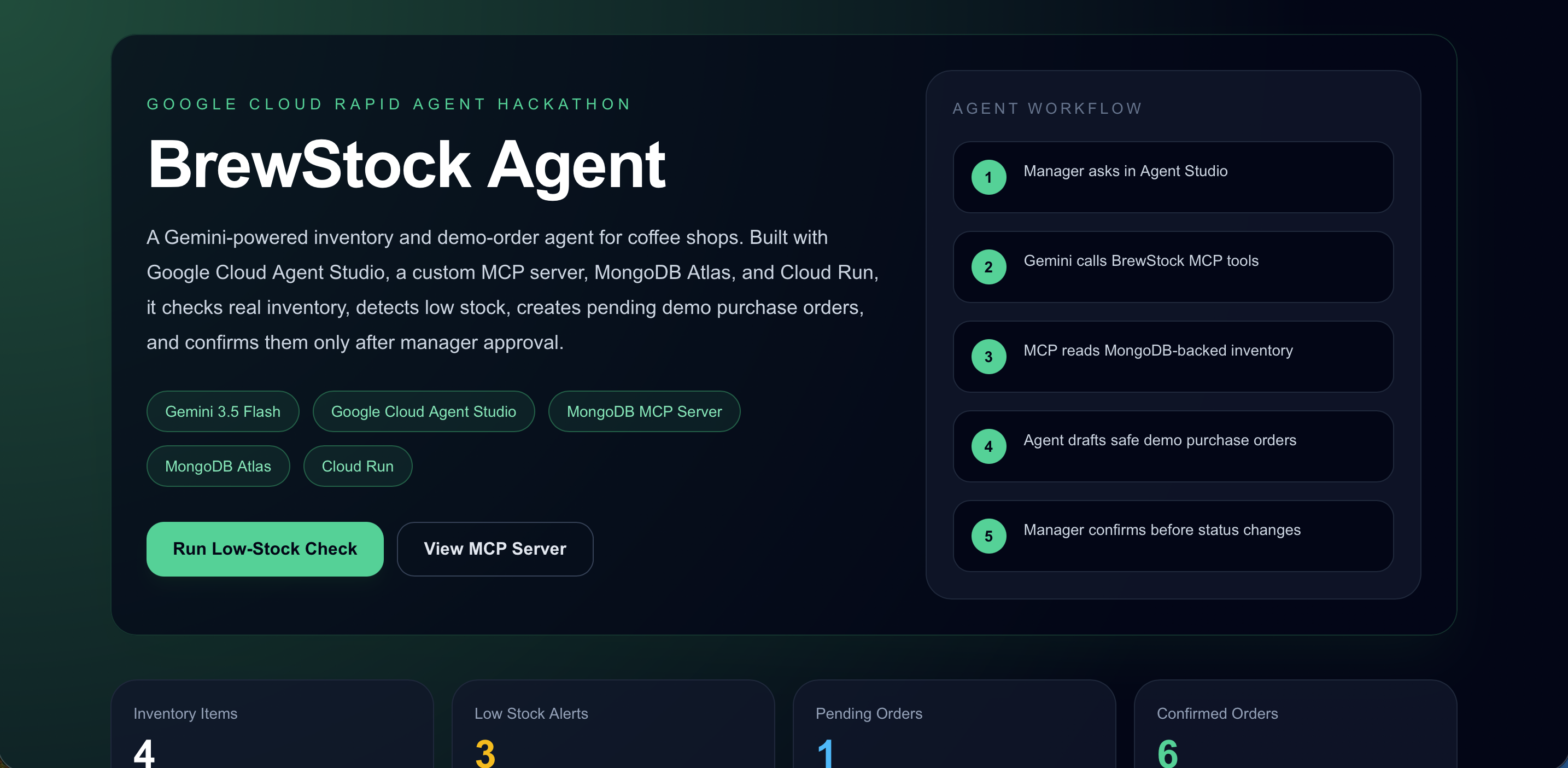Select the Google Cloud Agent Studio tag
The image size is (1568, 768).
tap(424, 412)
